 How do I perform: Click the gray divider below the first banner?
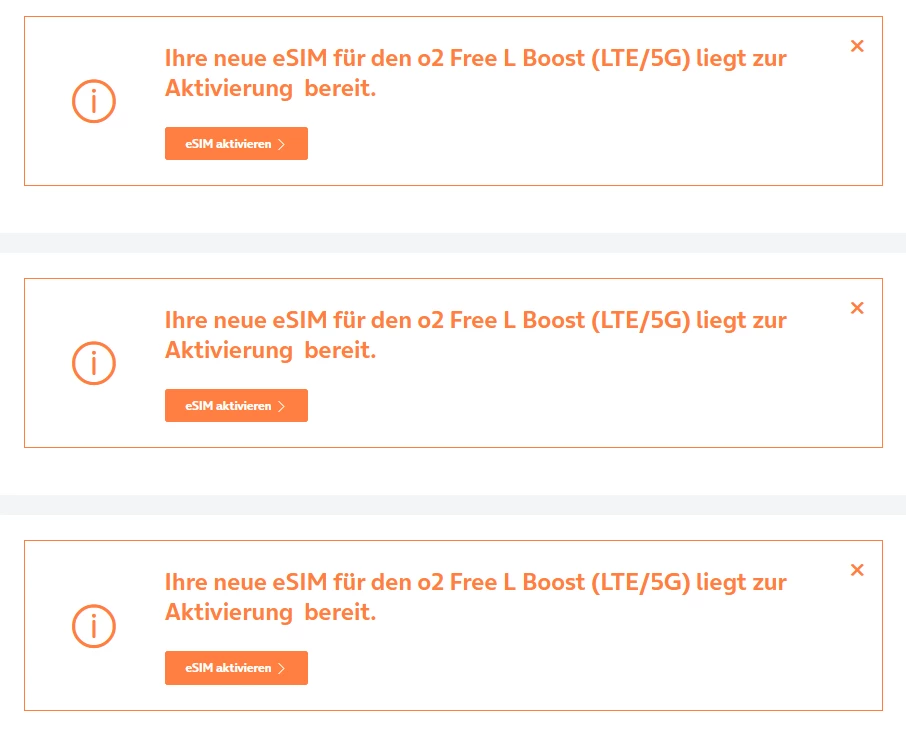(x=453, y=243)
